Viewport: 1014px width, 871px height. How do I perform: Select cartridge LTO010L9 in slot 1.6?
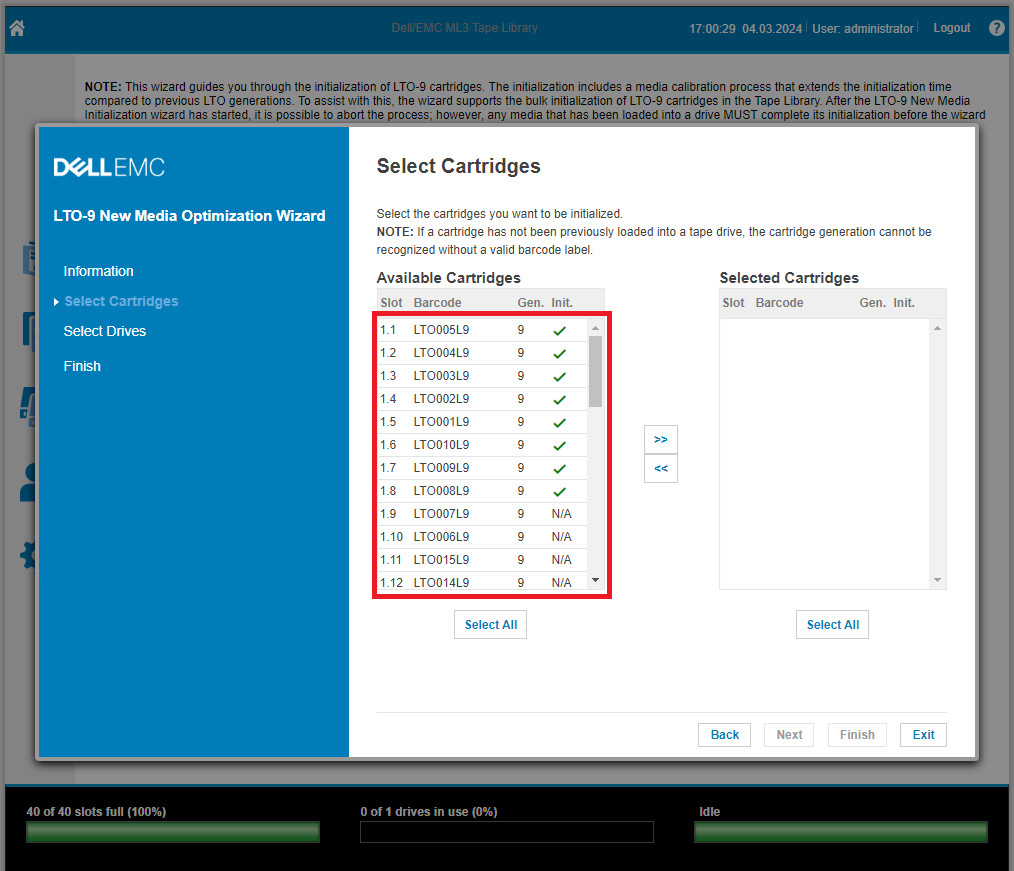tap(482, 445)
